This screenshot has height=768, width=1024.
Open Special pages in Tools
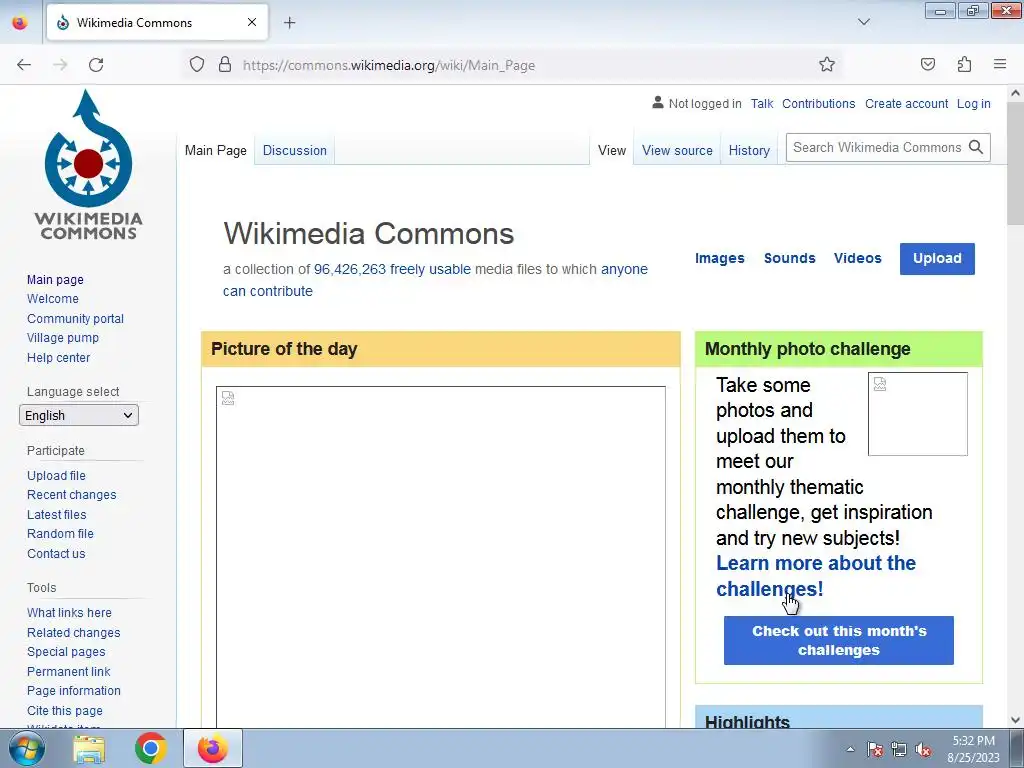66,652
